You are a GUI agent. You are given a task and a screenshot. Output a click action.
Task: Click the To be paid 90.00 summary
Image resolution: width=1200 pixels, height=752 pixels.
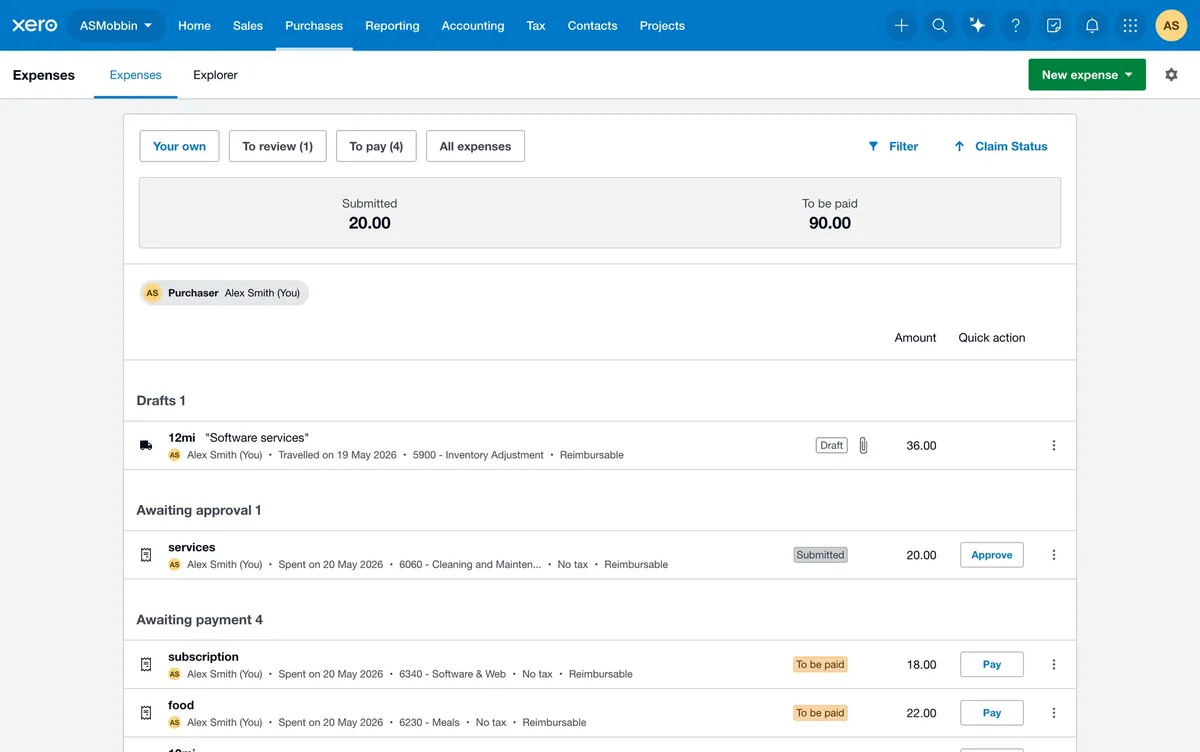pyautogui.click(x=830, y=214)
